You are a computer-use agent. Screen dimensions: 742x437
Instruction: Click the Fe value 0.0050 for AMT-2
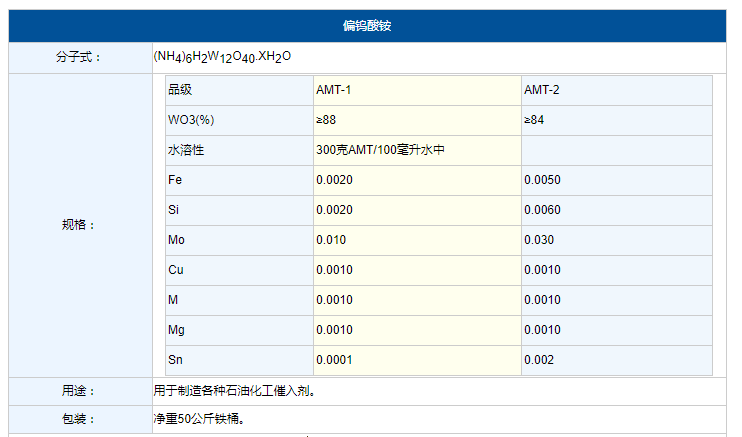coord(542,180)
